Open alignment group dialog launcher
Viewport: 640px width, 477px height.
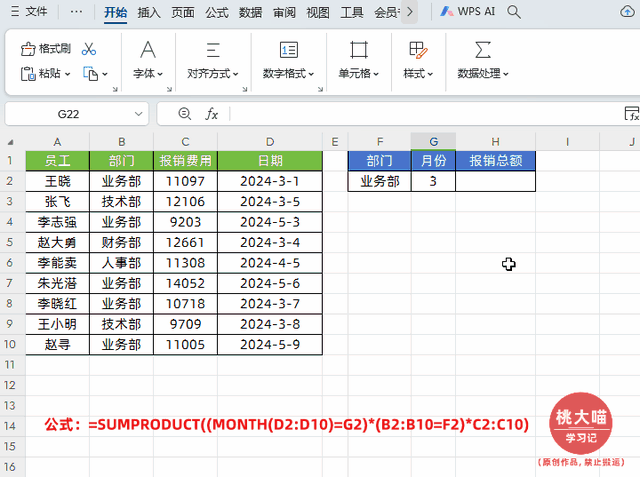pyautogui.click(x=245, y=89)
